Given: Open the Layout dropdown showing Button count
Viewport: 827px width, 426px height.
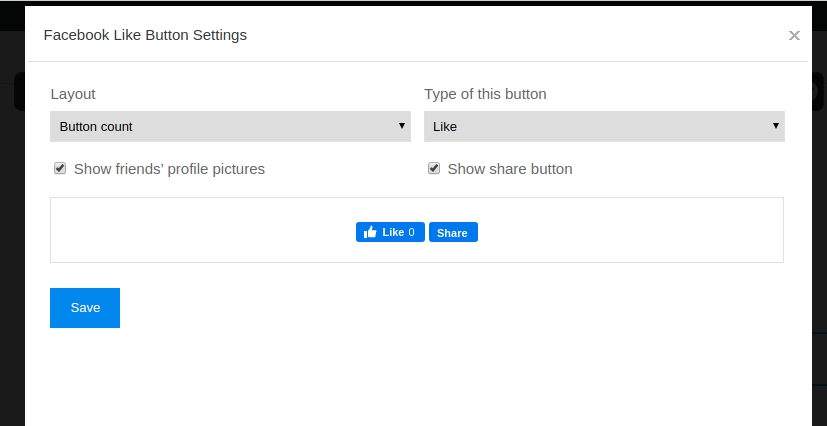Looking at the screenshot, I should click(x=230, y=127).
